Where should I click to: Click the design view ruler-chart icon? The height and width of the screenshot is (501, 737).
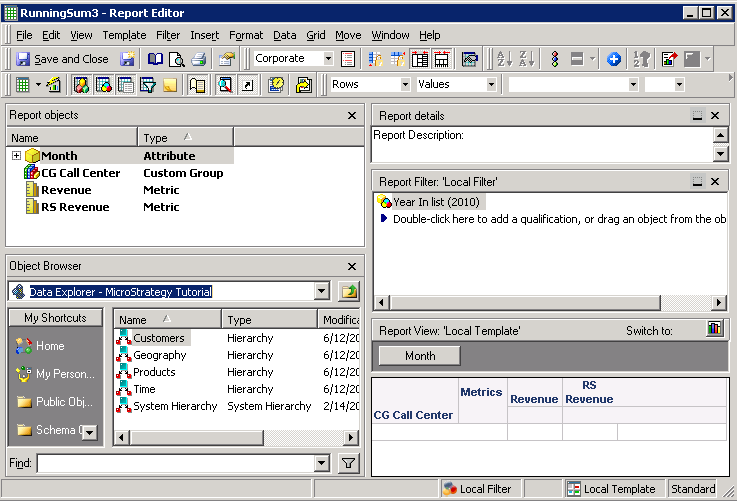point(54,85)
